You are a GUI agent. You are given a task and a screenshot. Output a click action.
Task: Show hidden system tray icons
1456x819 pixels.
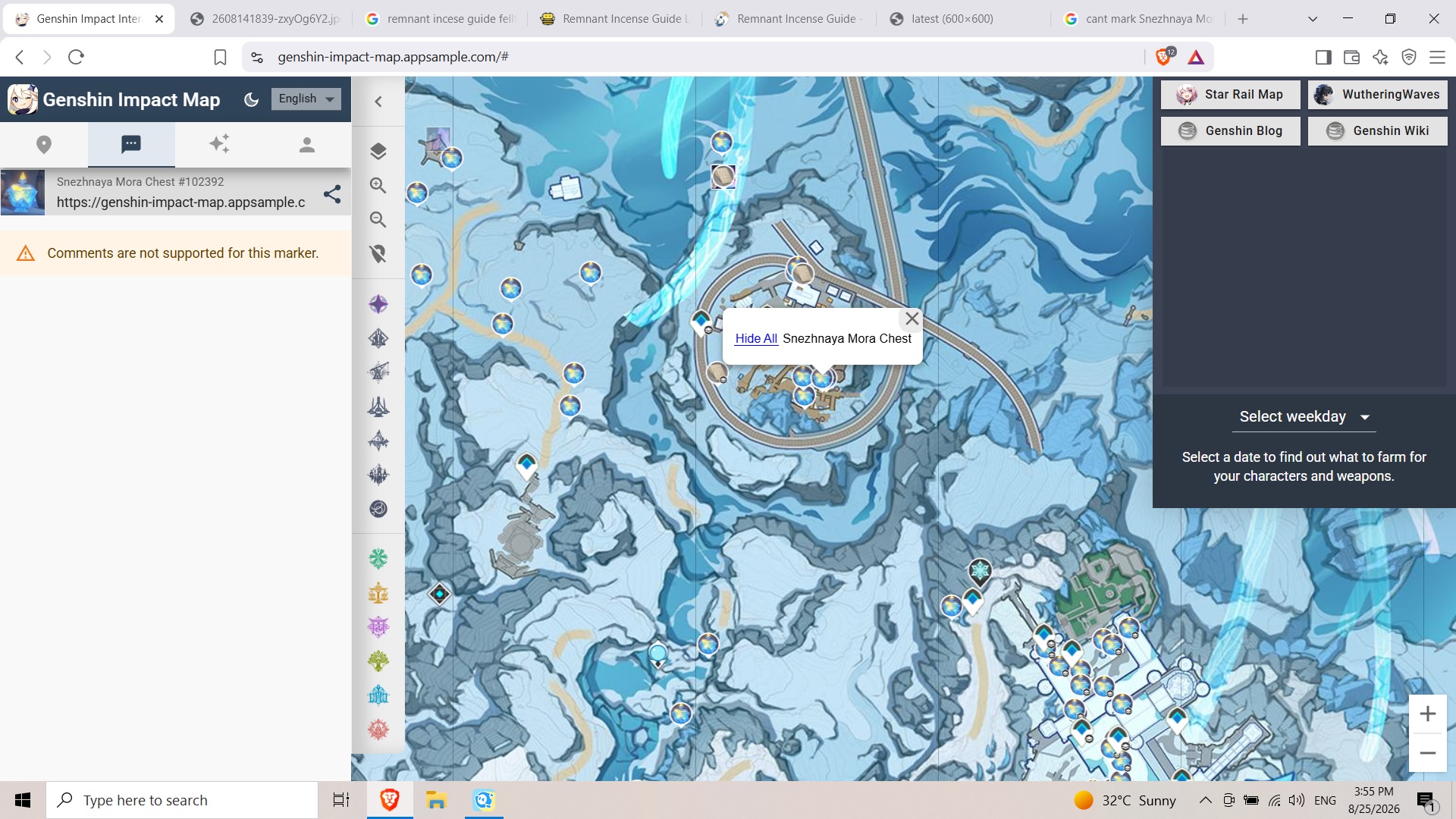1205,800
